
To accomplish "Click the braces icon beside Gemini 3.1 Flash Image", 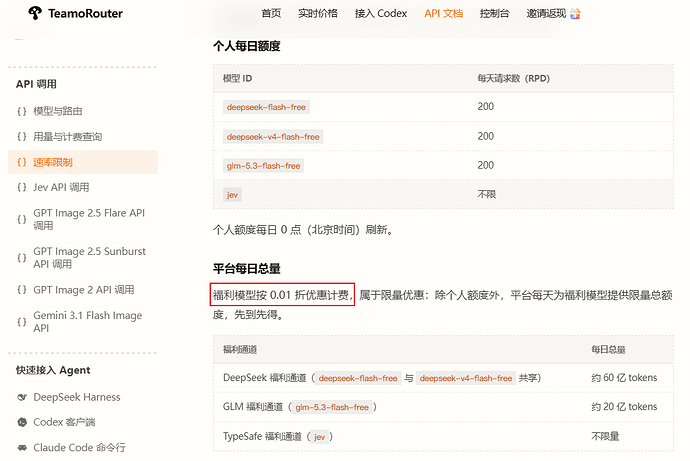I will [22, 322].
